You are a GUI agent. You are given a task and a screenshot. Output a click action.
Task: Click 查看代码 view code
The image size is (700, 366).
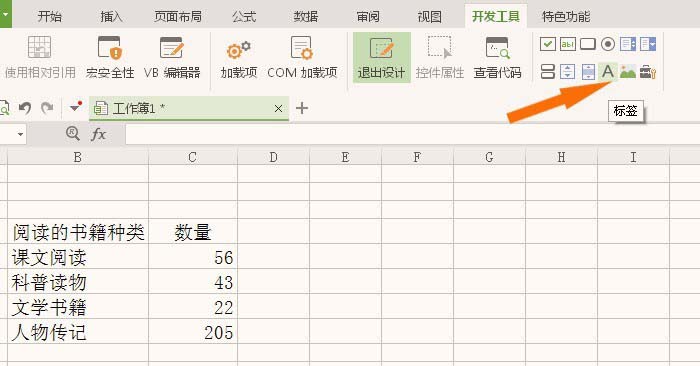coord(497,58)
